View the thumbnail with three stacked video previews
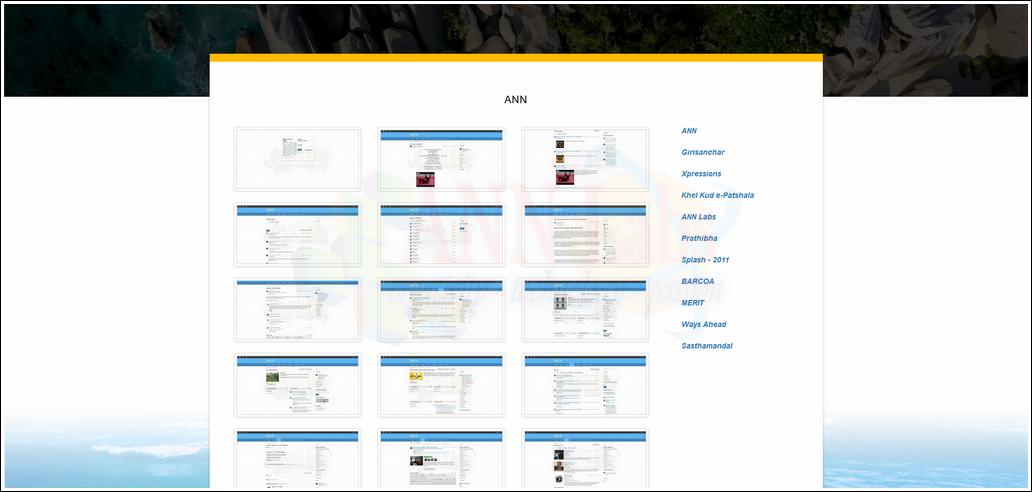The height and width of the screenshot is (492, 1032). tap(585, 159)
